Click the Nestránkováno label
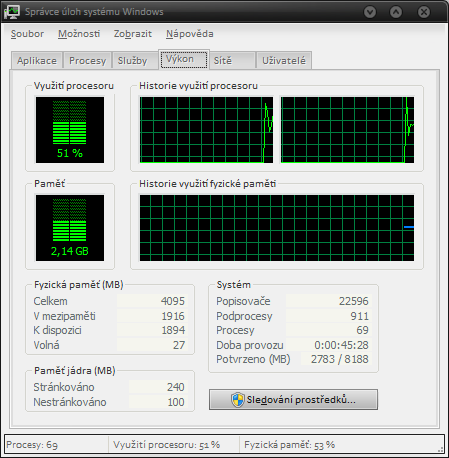Screen dimensions: 449x458 click(70, 402)
